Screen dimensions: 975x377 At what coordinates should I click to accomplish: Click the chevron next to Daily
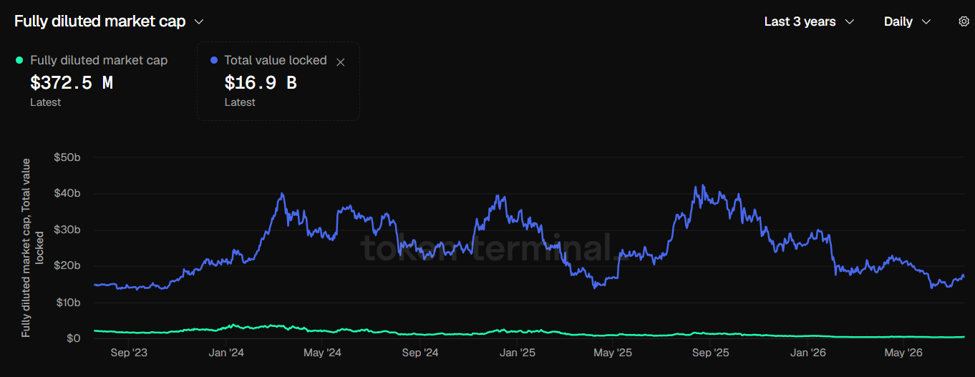point(926,22)
